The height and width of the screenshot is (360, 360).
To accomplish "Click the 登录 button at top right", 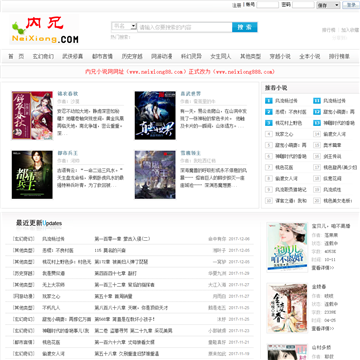I will pyautogui.click(x=351, y=5).
